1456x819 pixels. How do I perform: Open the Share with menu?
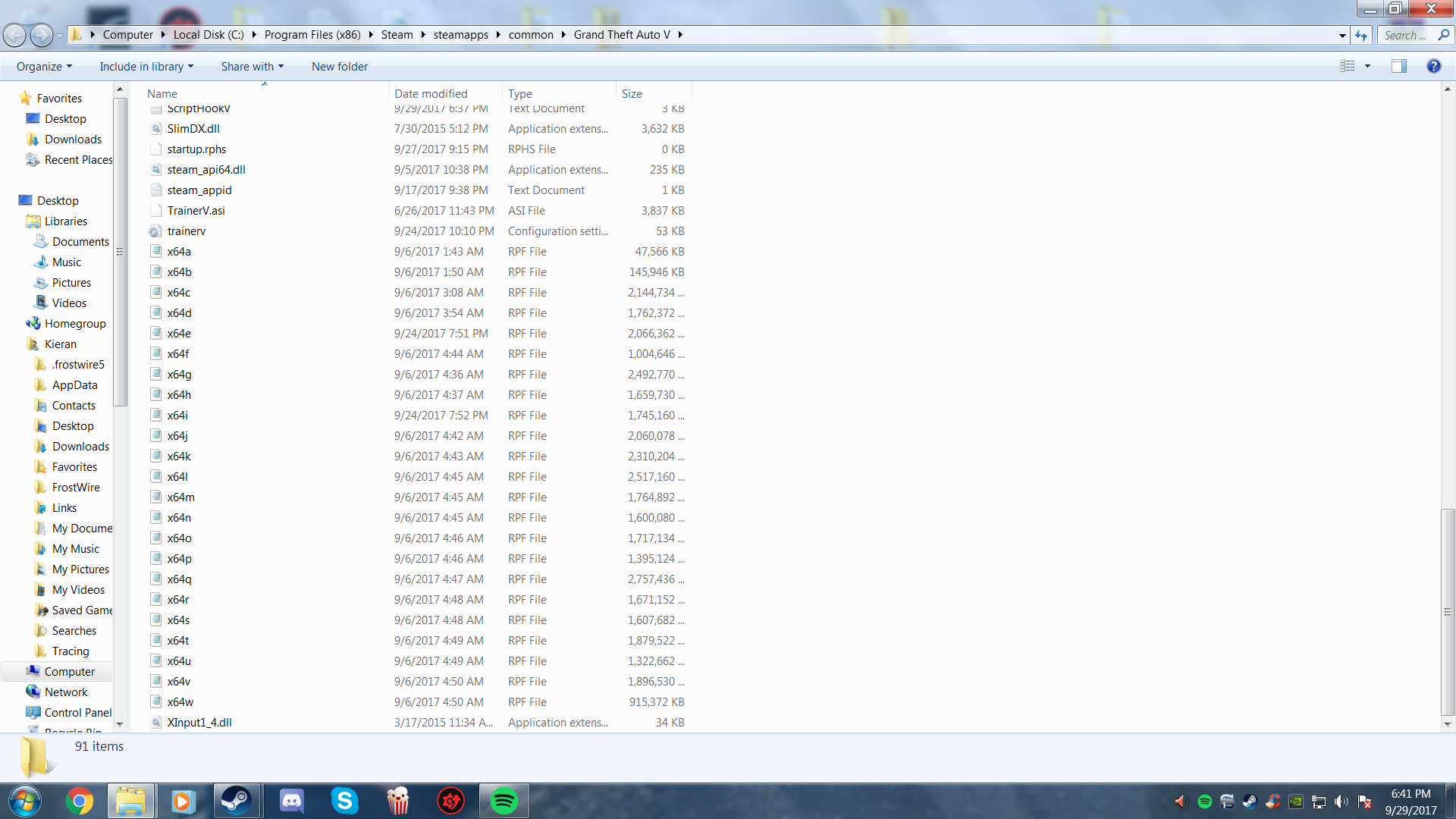pos(252,67)
